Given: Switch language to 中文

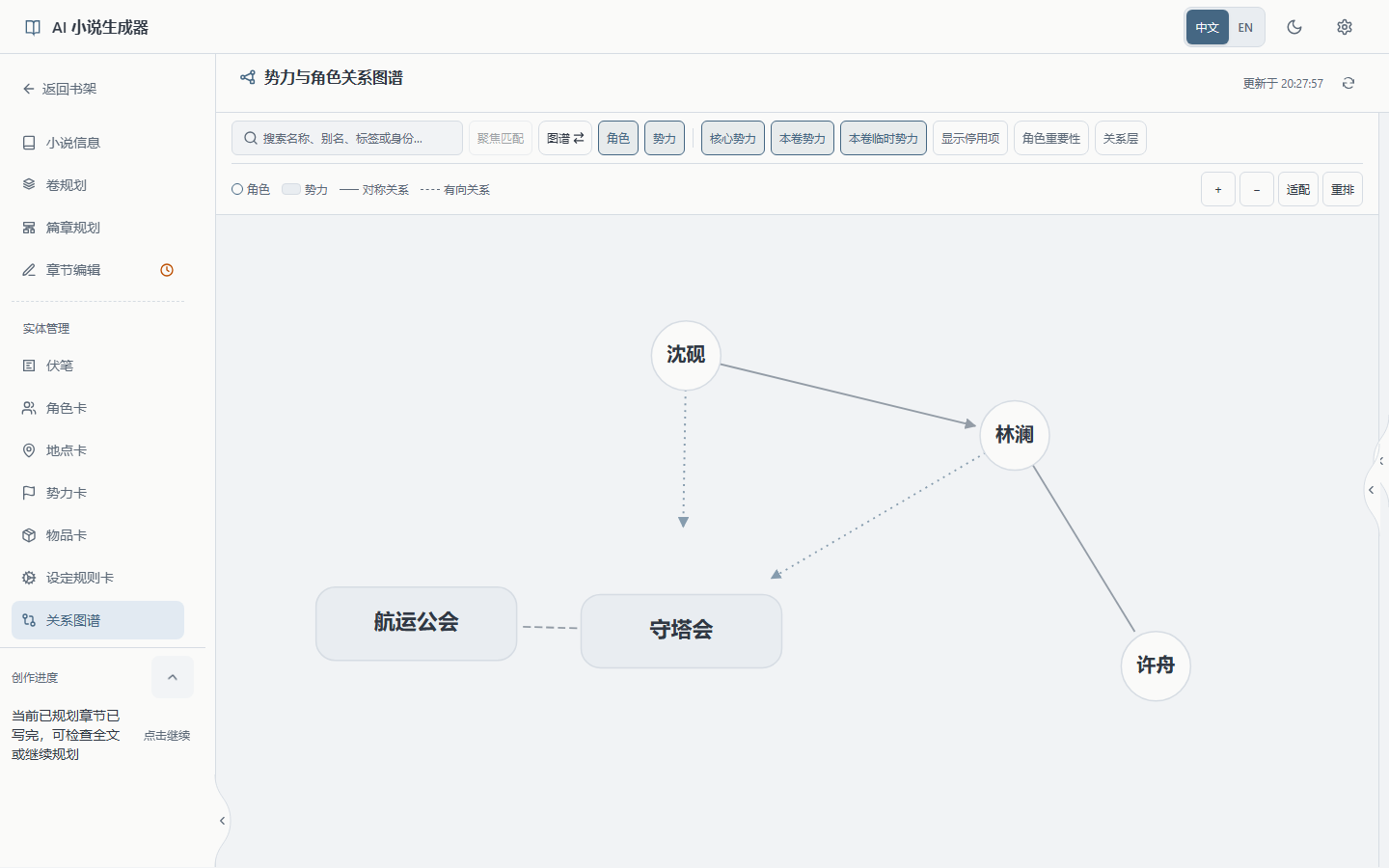Looking at the screenshot, I should point(1208,27).
